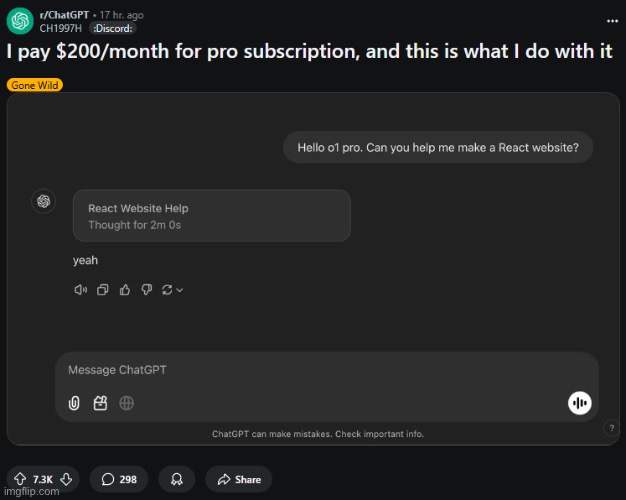626x500 pixels.
Task: Open the post options three-dot menu
Action: [x=612, y=21]
